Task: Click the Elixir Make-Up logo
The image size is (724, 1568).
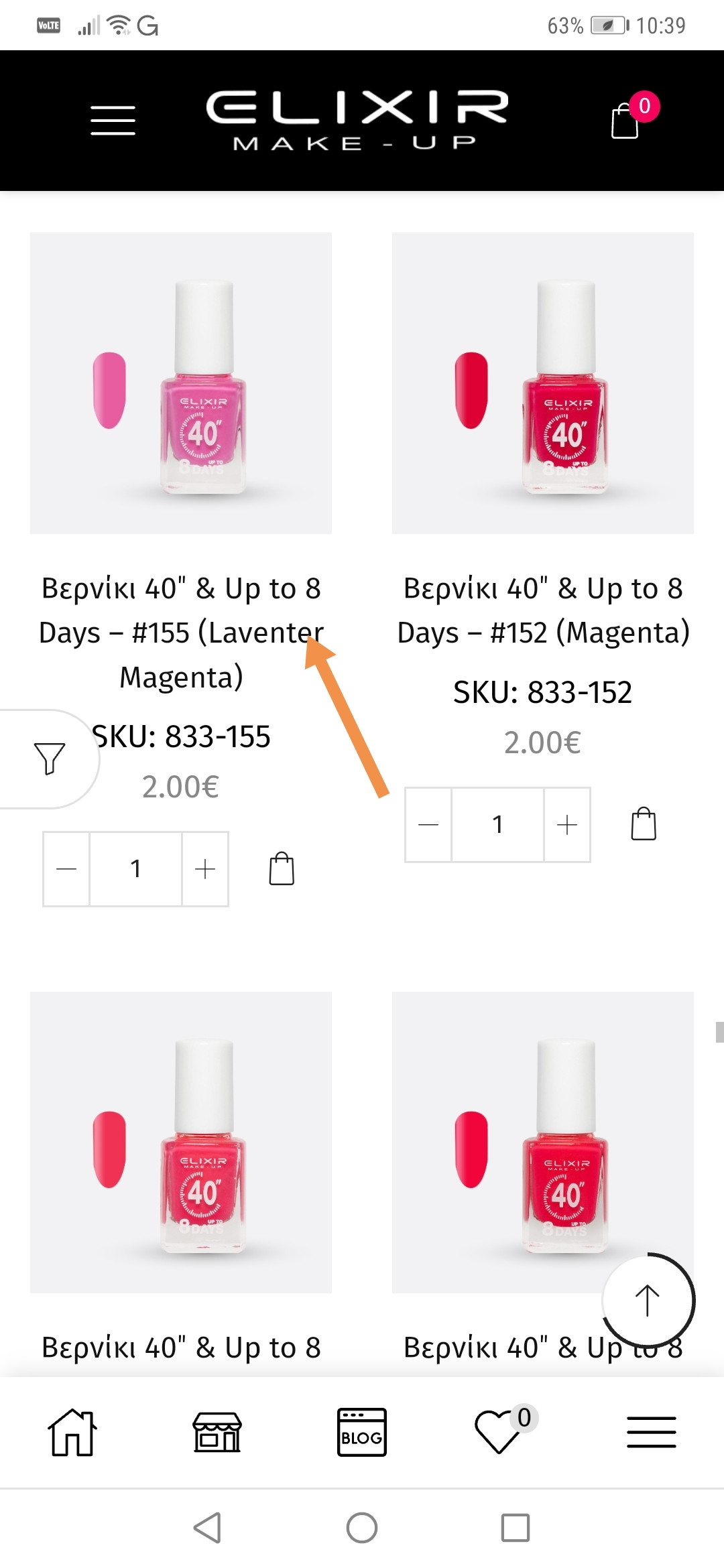Action: 357,121
